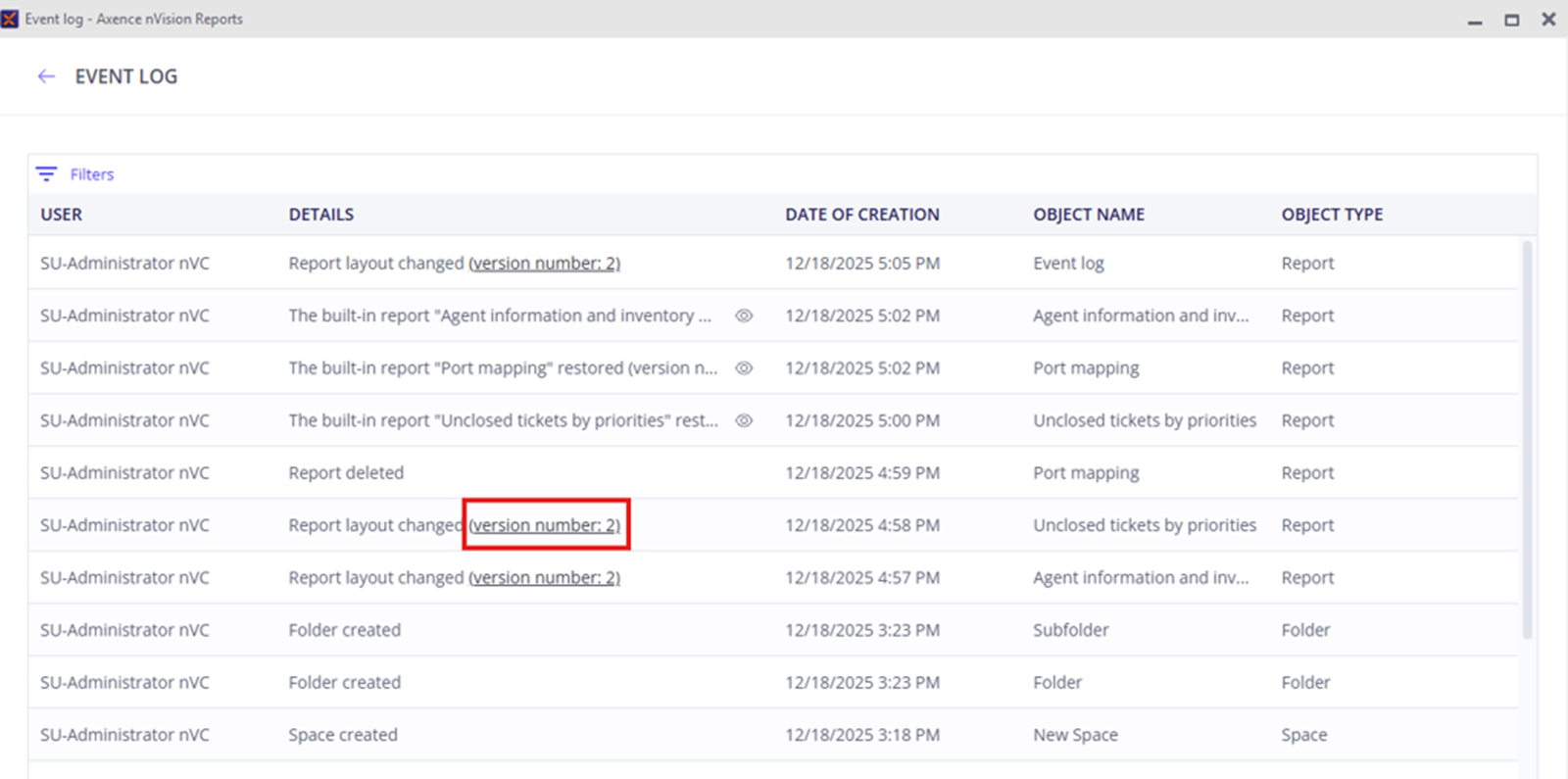Open highlighted version link for Unclosed tickets row

[x=545, y=525]
